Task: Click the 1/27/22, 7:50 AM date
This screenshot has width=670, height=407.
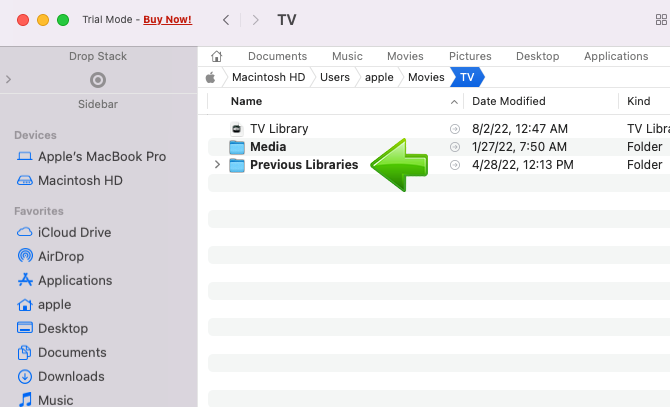Action: coord(519,147)
